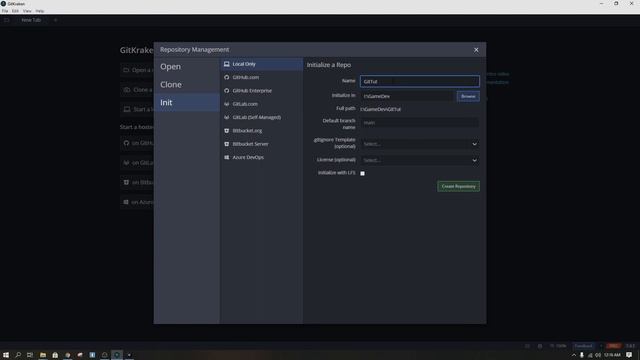Open File Explorer from taskbar
Viewport: 640px width, 360px height.
[x=42, y=355]
